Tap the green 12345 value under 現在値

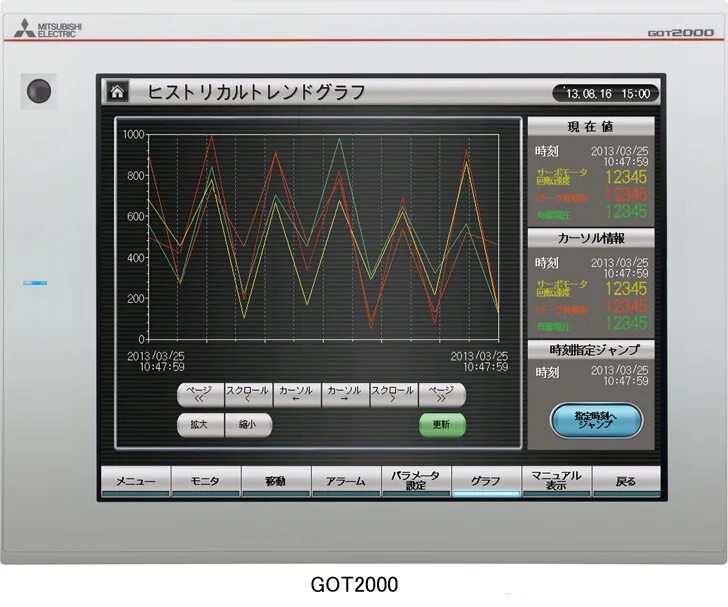[626, 212]
